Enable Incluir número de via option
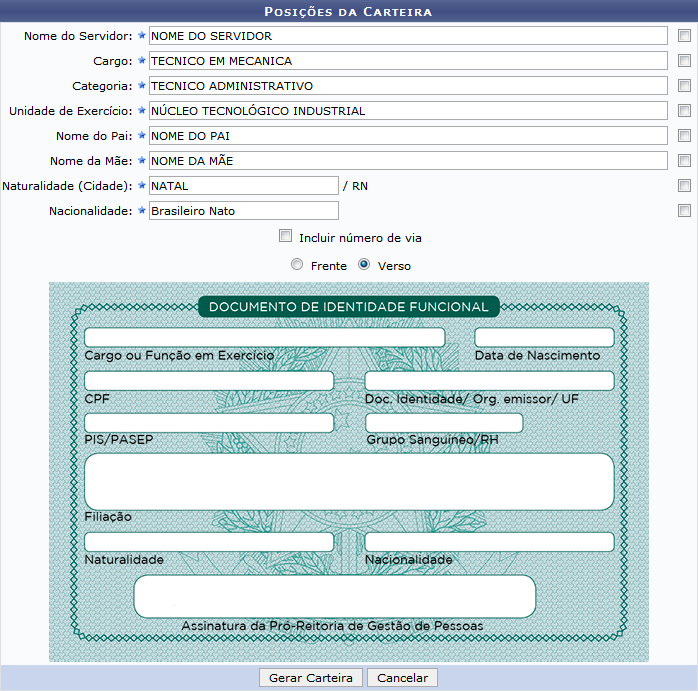This screenshot has width=698, height=691. 286,237
